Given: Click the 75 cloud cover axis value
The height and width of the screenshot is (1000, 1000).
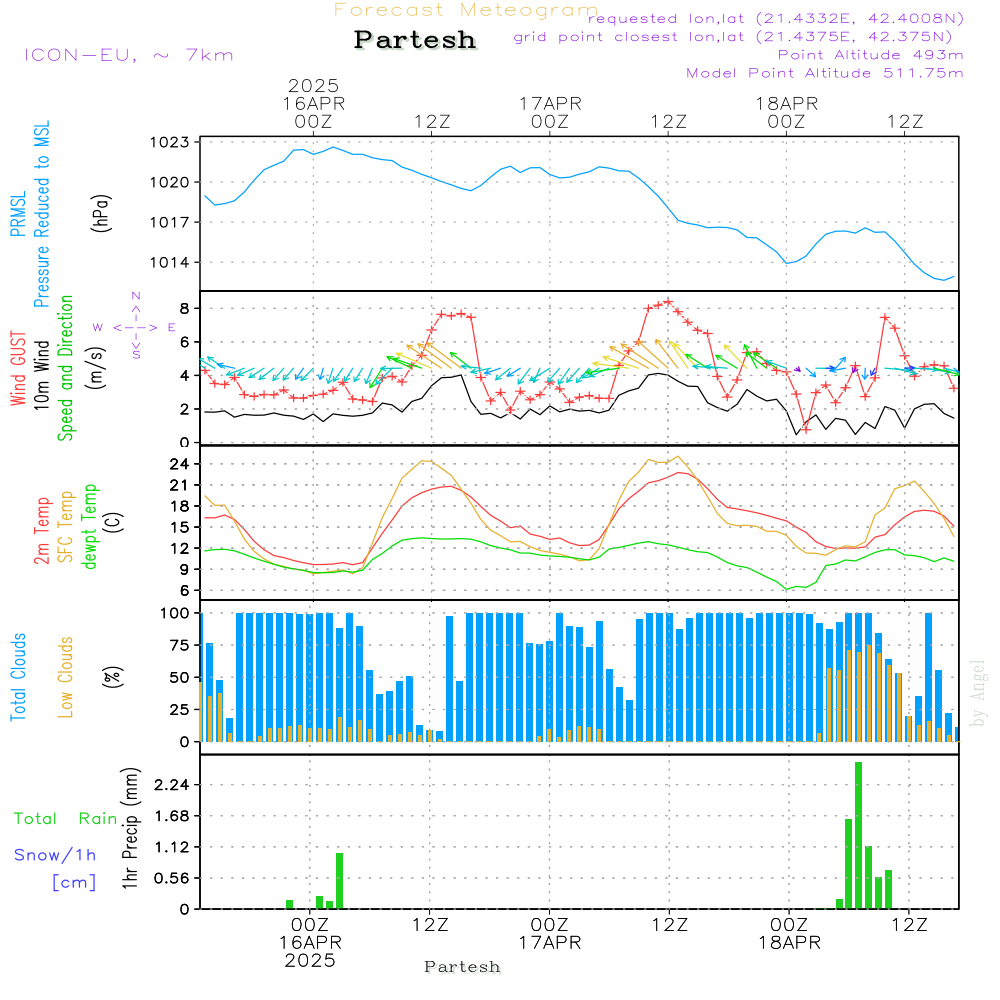Looking at the screenshot, I should tap(180, 645).
